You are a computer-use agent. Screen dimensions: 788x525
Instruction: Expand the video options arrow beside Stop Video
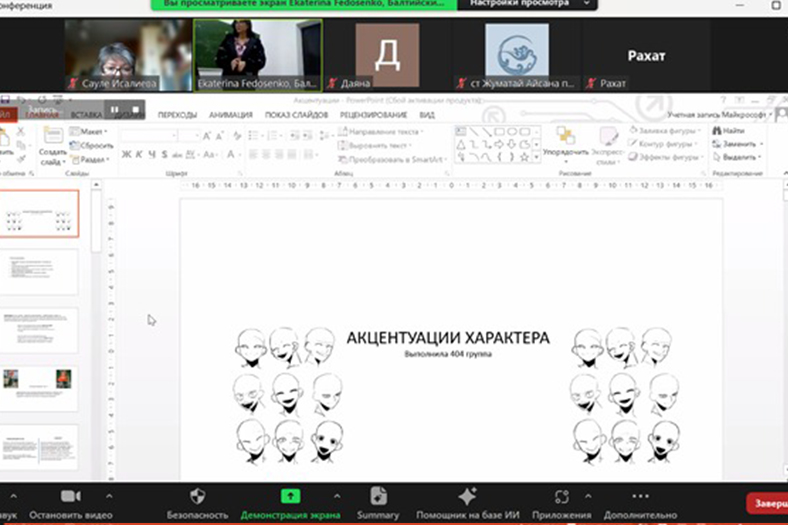(109, 496)
